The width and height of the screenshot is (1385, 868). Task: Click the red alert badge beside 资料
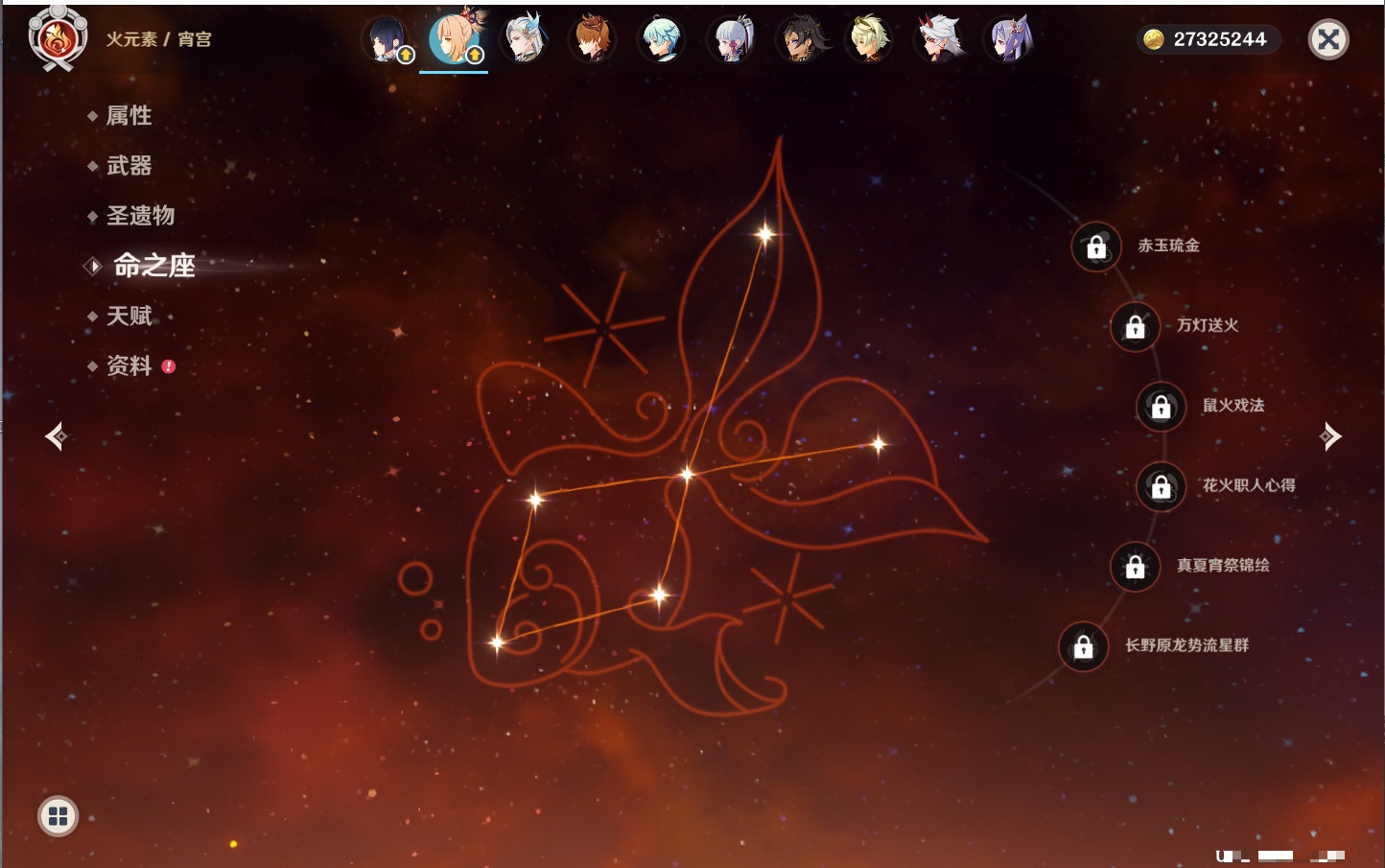click(x=169, y=366)
